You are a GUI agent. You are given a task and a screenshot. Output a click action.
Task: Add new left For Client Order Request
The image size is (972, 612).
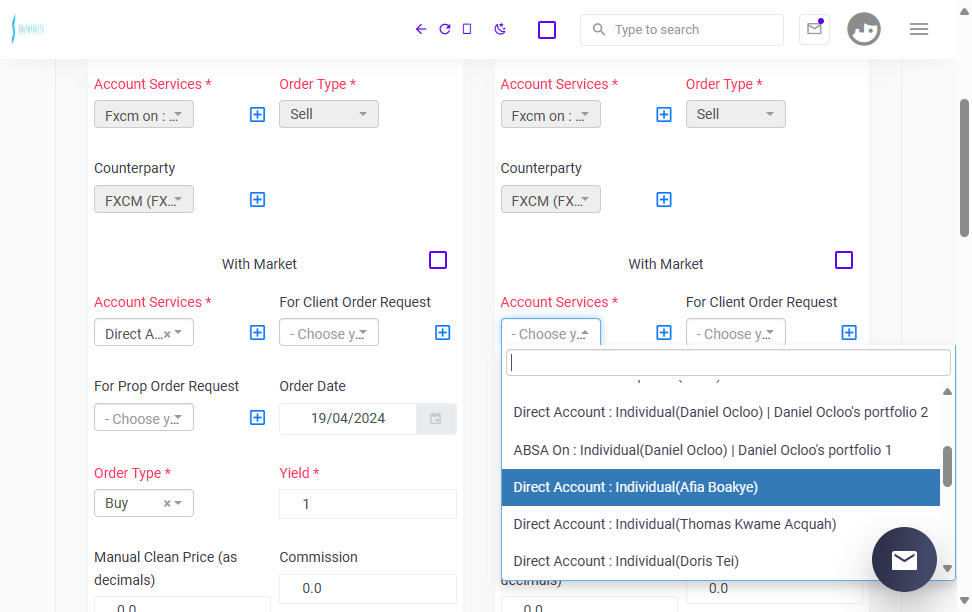tap(443, 333)
